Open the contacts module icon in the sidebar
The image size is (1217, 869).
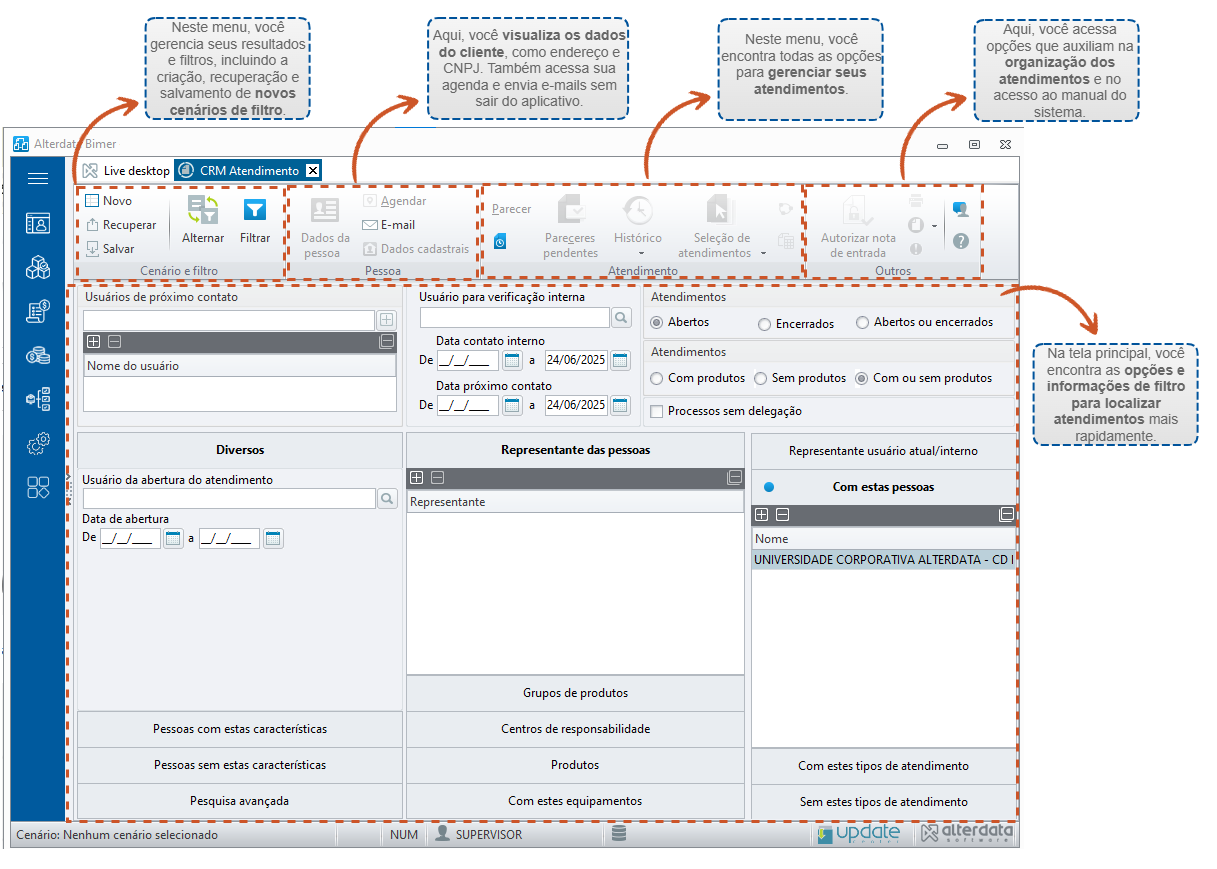[38, 223]
